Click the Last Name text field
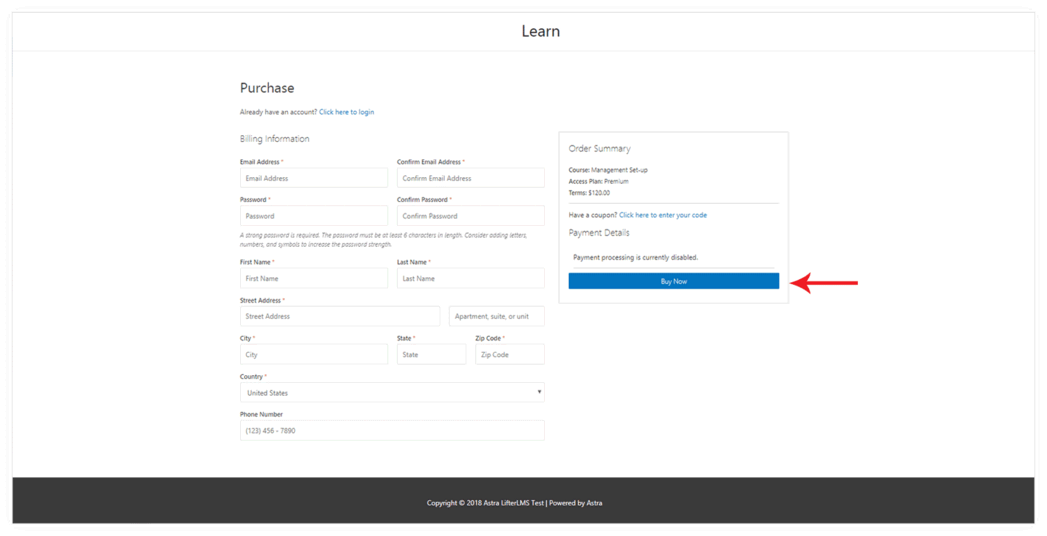 (x=470, y=279)
